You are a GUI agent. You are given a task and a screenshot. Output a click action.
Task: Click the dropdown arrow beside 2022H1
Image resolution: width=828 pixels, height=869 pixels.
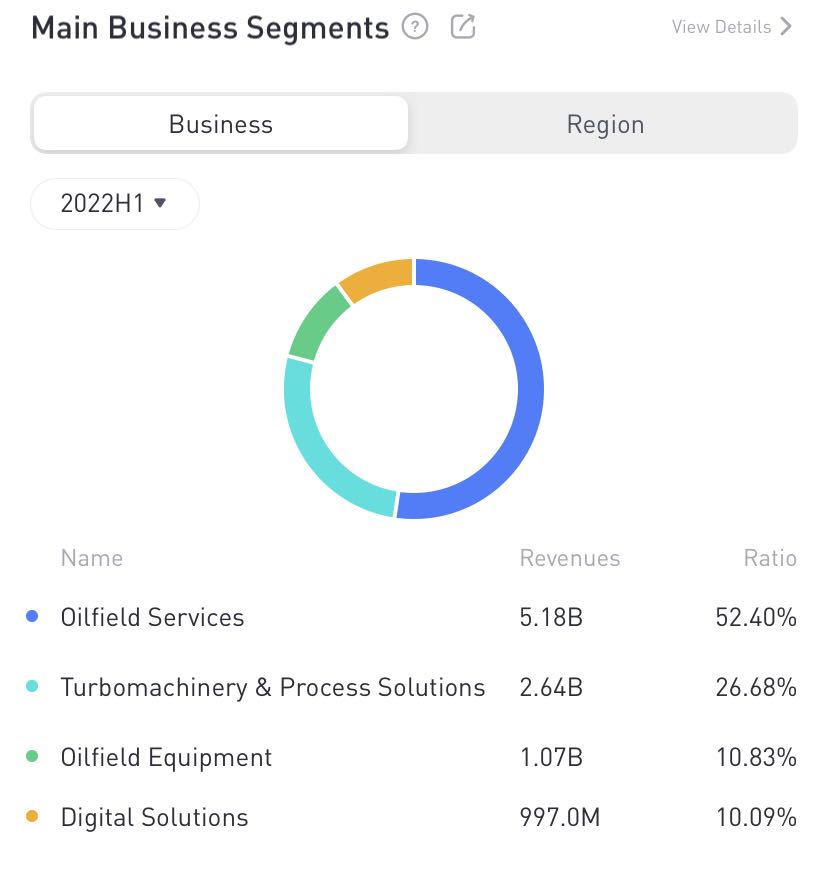[x=159, y=203]
